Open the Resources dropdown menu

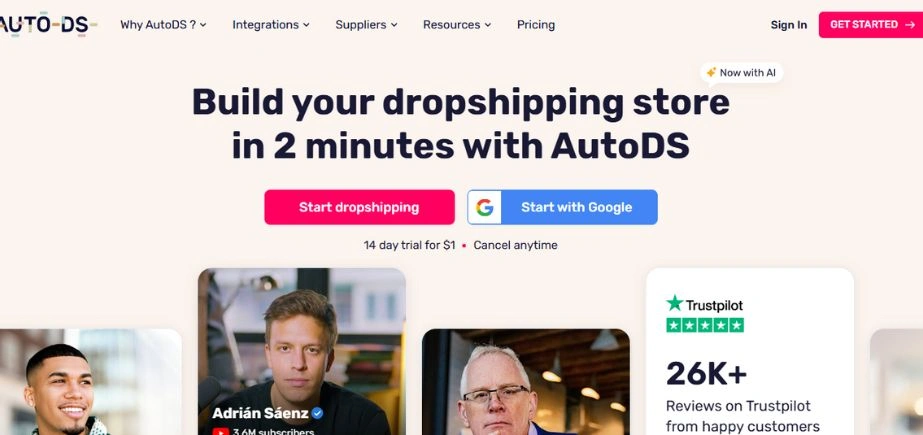click(x=457, y=25)
